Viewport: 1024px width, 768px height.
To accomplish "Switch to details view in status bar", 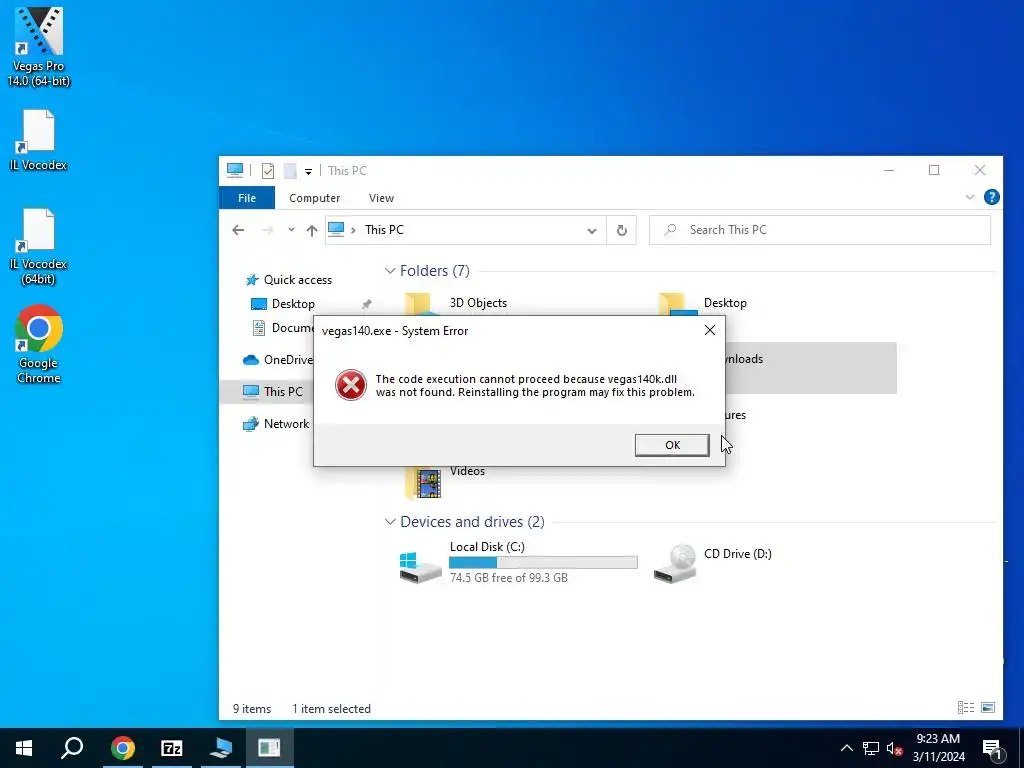I will click(966, 708).
